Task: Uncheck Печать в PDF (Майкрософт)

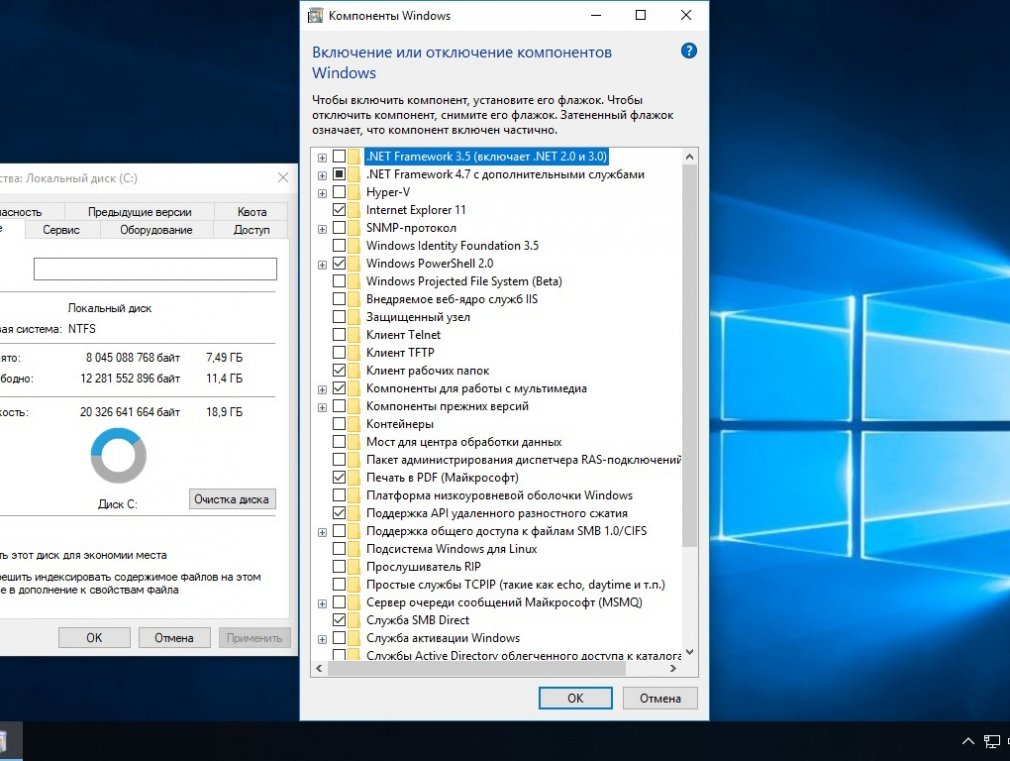Action: coord(339,477)
